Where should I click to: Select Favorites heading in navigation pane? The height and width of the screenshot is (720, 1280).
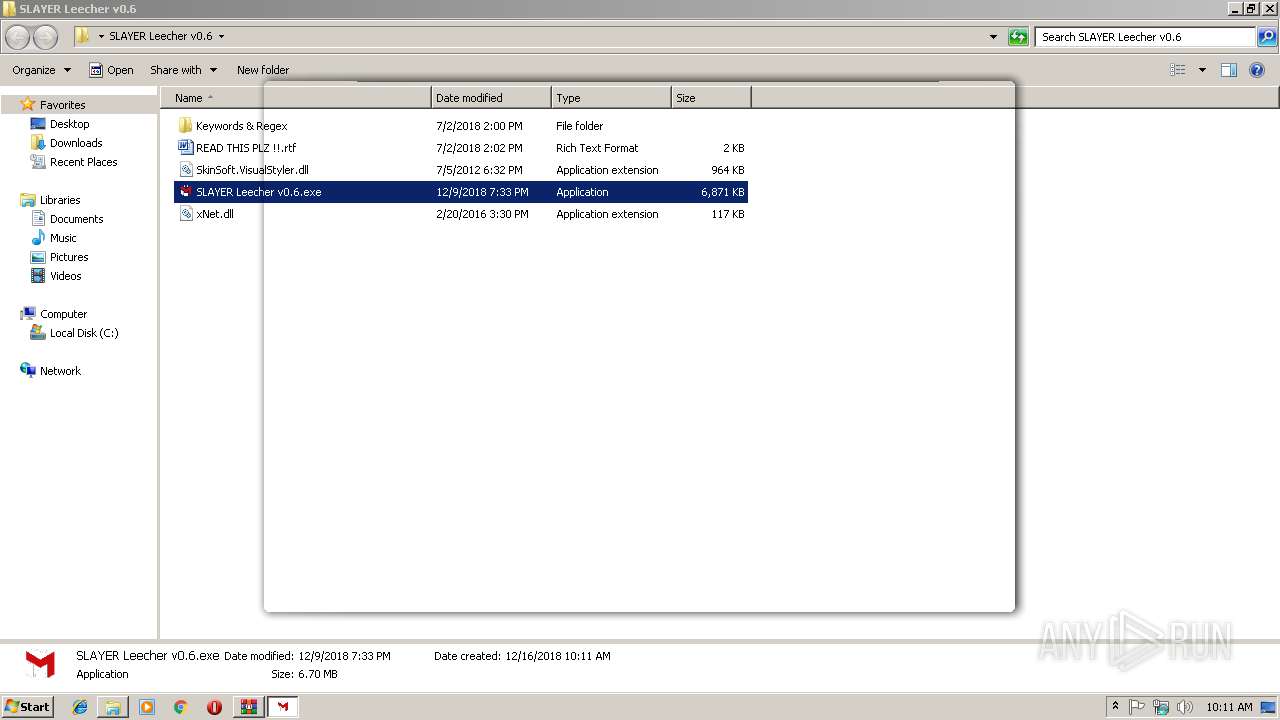[62, 105]
